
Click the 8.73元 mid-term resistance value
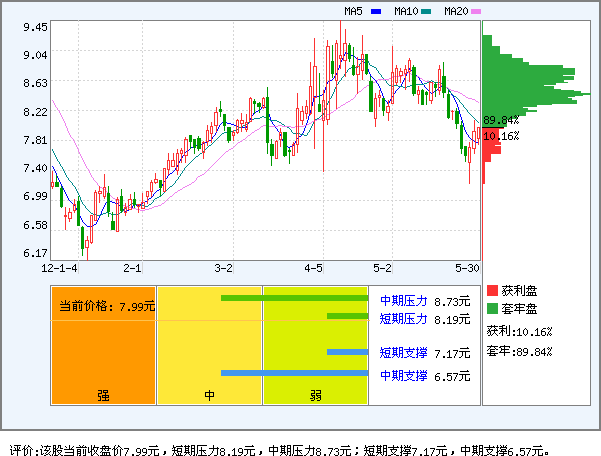(x=452, y=302)
